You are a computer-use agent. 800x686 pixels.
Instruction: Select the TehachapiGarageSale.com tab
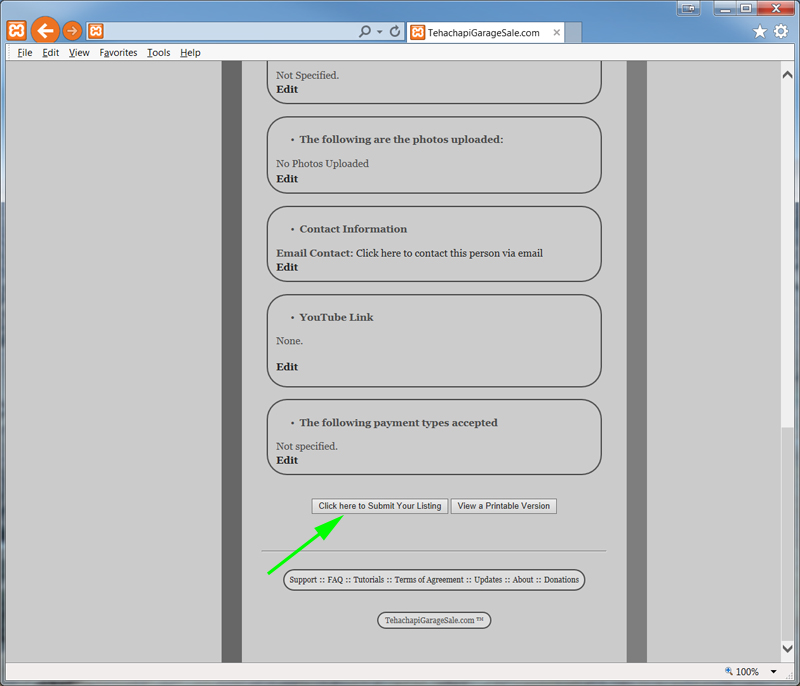tap(485, 33)
